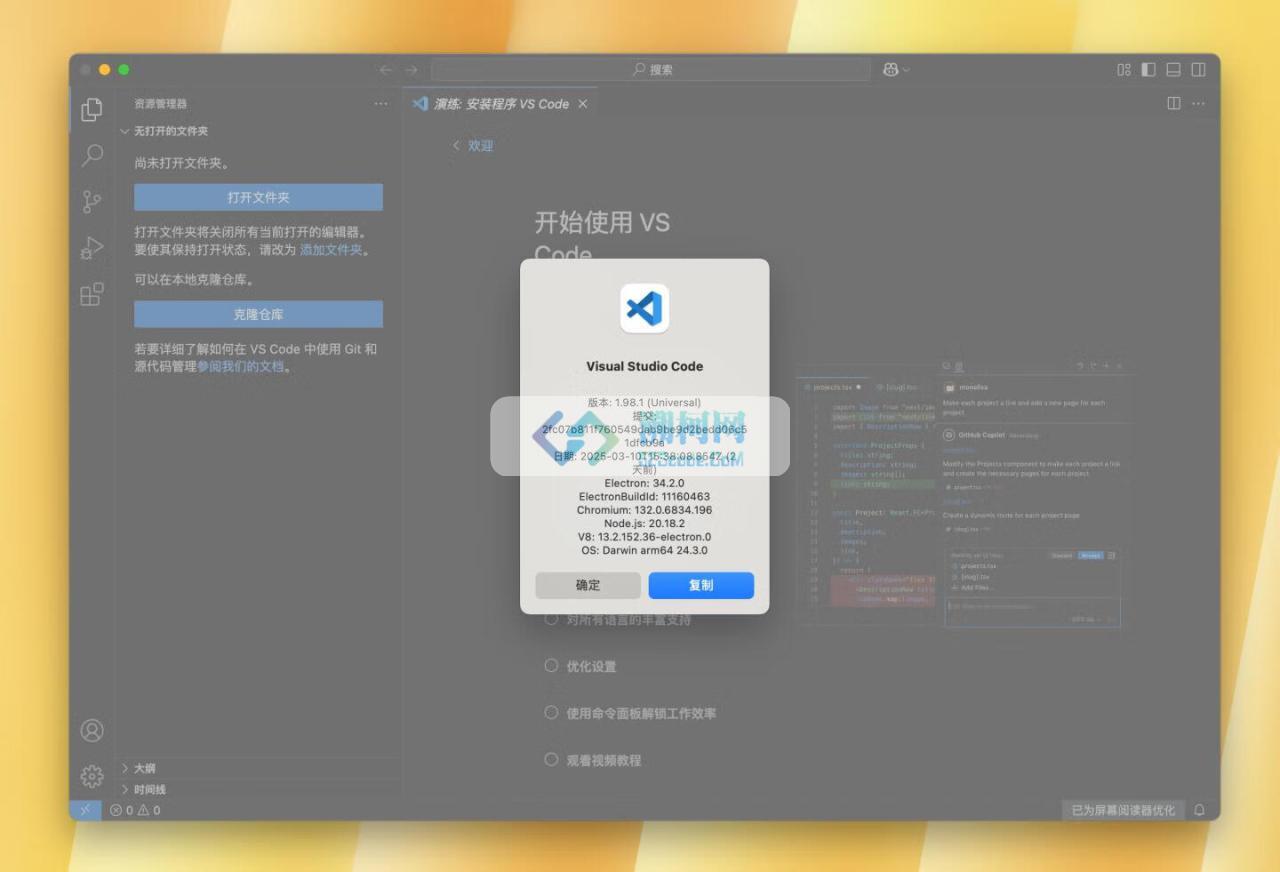Toggle the bottom panel
The height and width of the screenshot is (872, 1280).
[1174, 69]
